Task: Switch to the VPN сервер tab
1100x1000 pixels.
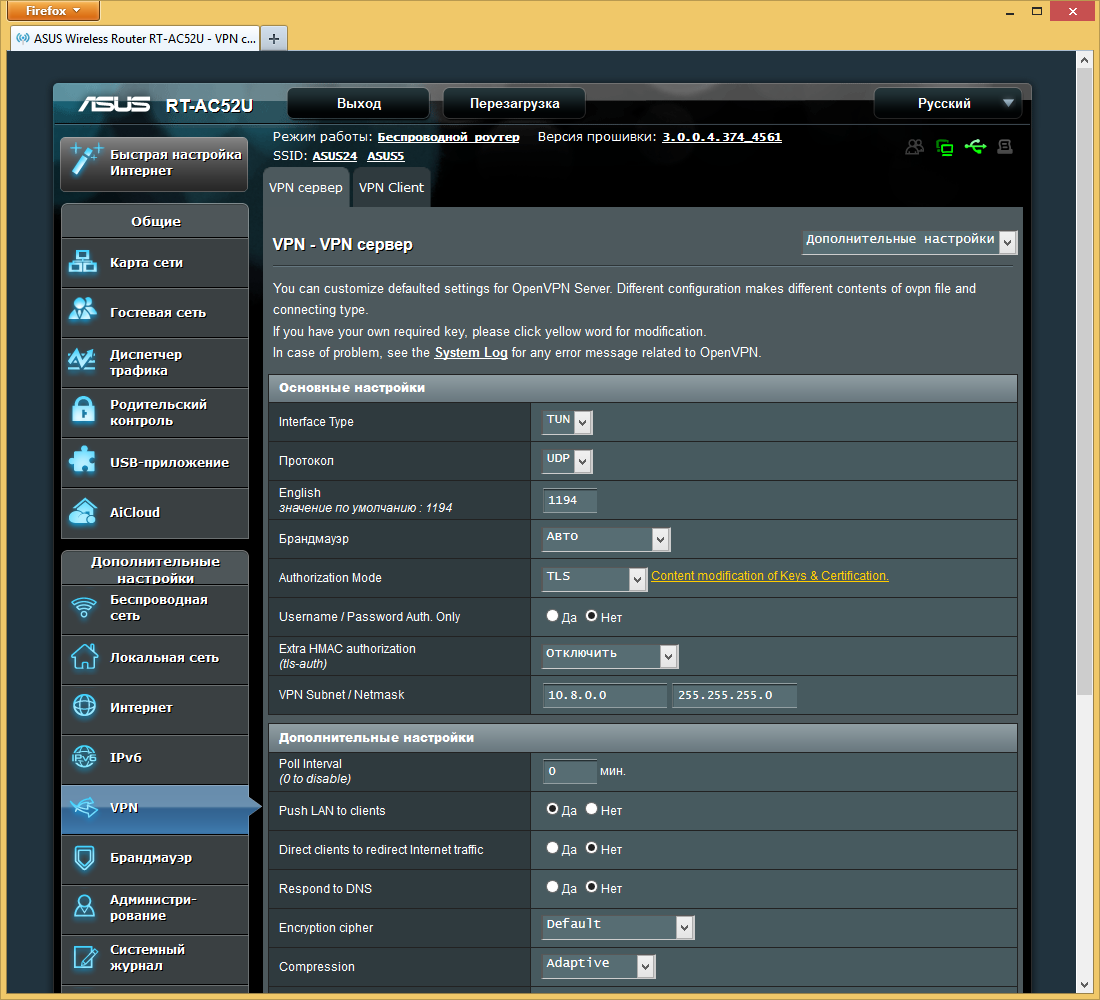Action: 306,187
